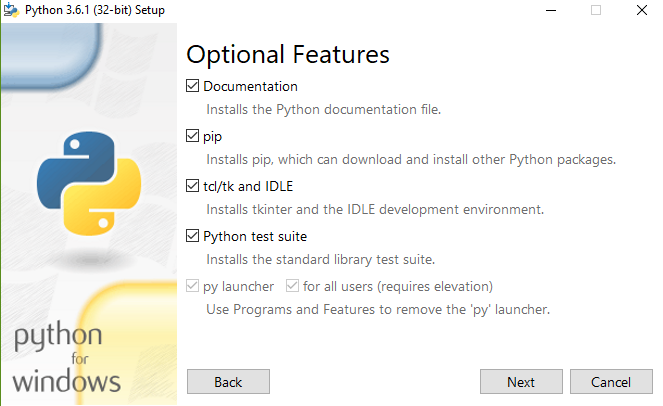663x406 pixels.
Task: Proceed with the Next button
Action: pos(520,382)
